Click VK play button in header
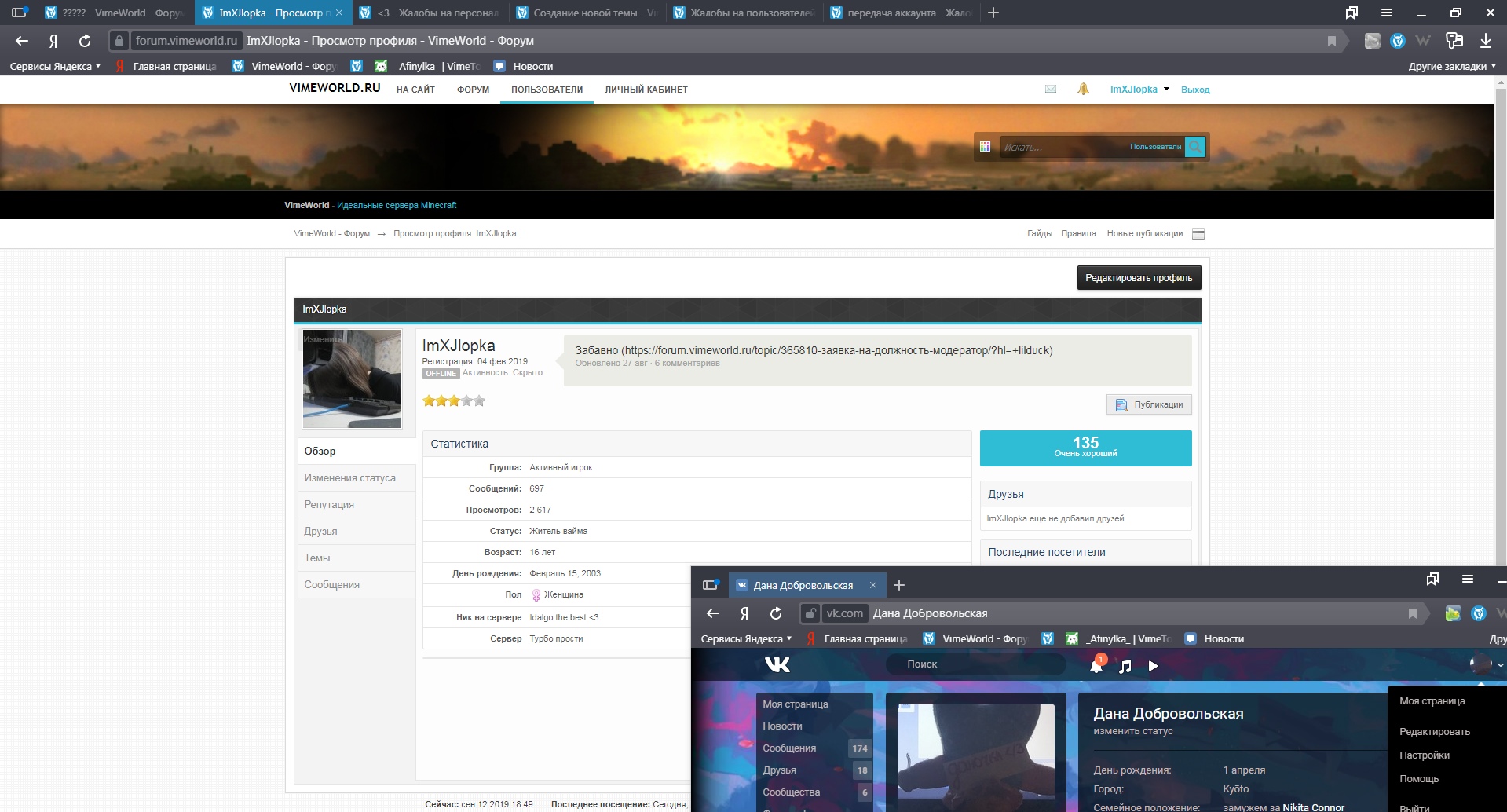This screenshot has width=1507, height=812. coord(1153,666)
